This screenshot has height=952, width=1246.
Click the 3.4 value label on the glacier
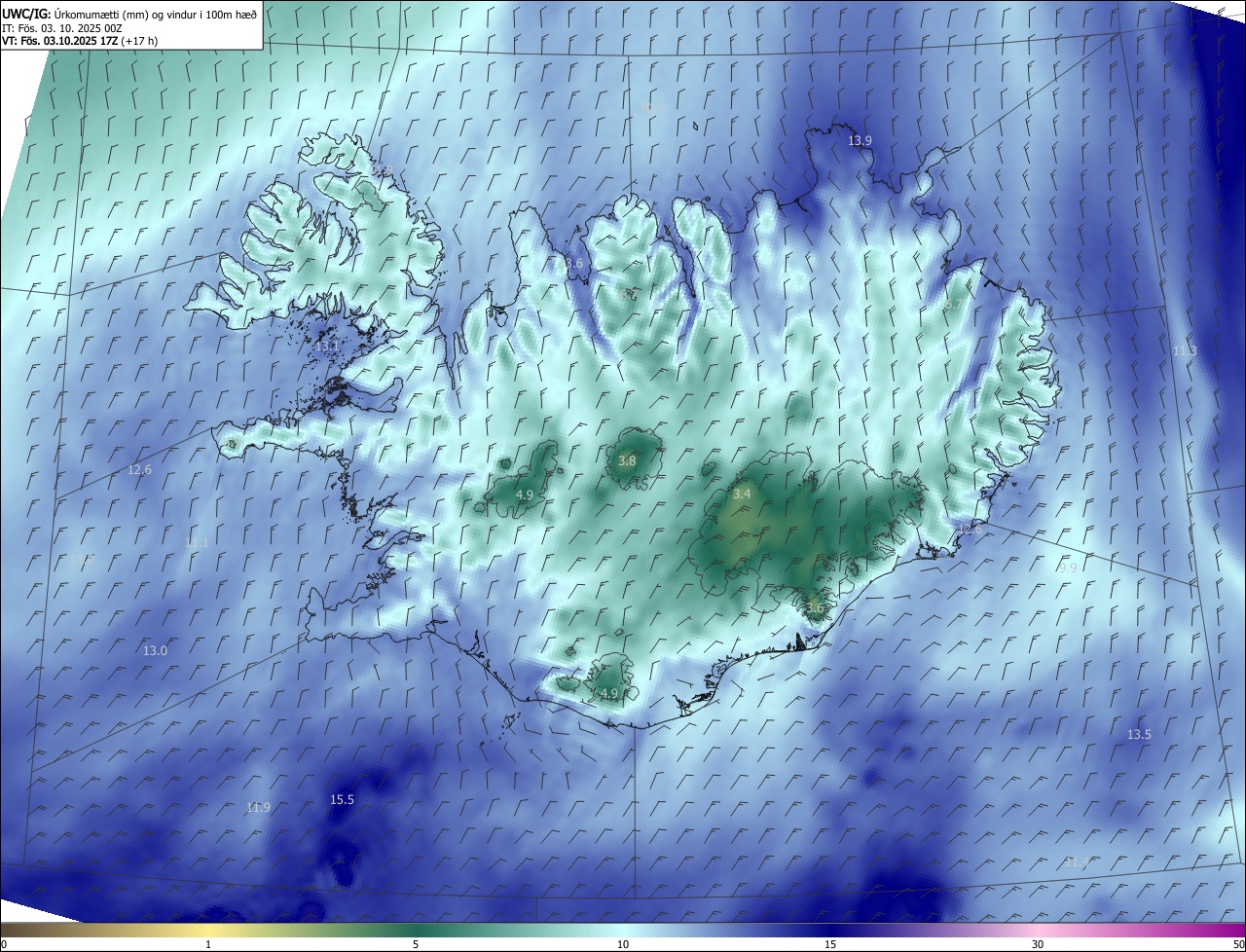pyautogui.click(x=742, y=494)
